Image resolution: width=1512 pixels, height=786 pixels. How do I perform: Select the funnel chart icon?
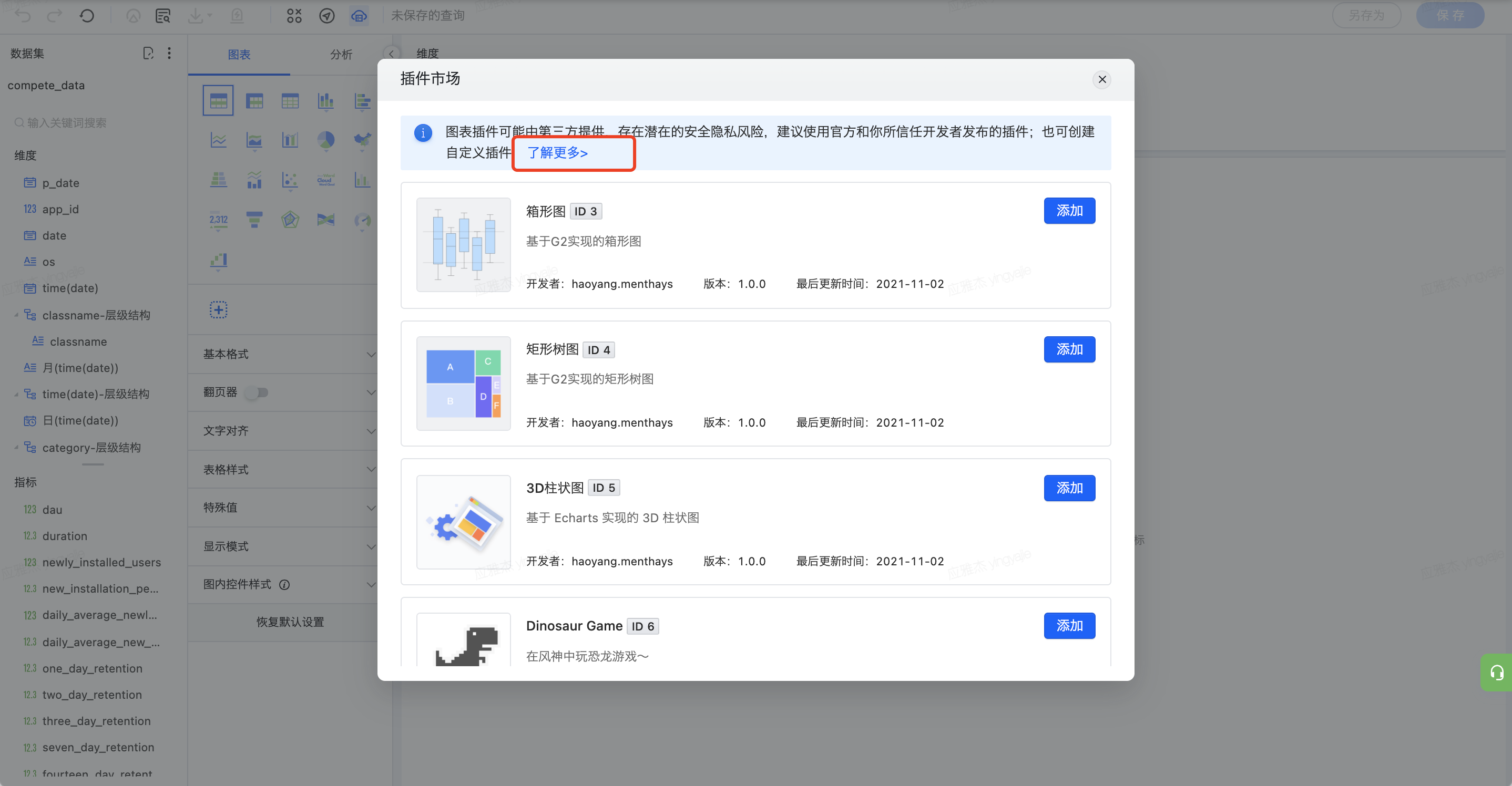pyautogui.click(x=254, y=220)
